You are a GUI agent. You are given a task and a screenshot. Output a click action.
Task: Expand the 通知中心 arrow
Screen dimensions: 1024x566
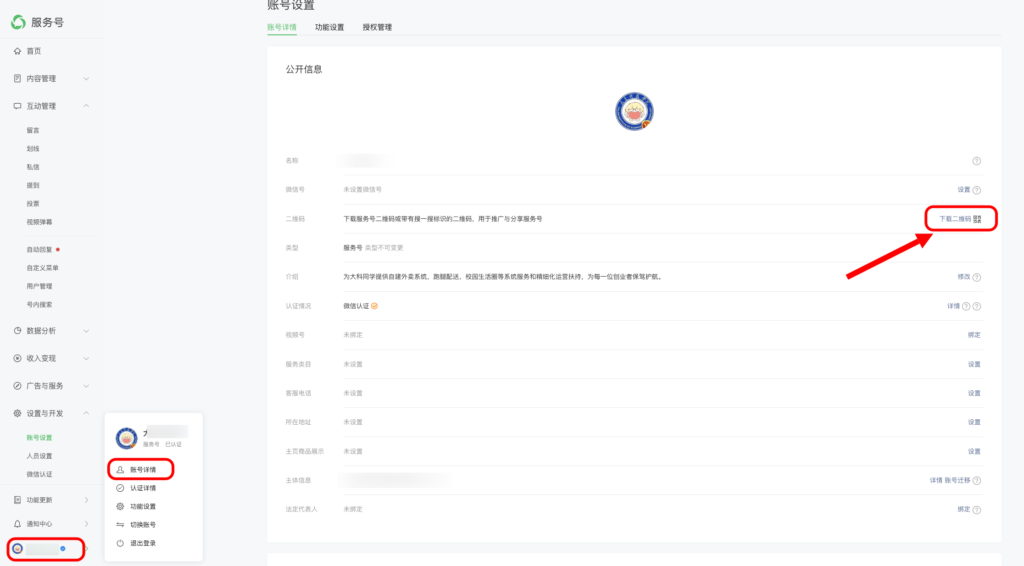(x=86, y=524)
